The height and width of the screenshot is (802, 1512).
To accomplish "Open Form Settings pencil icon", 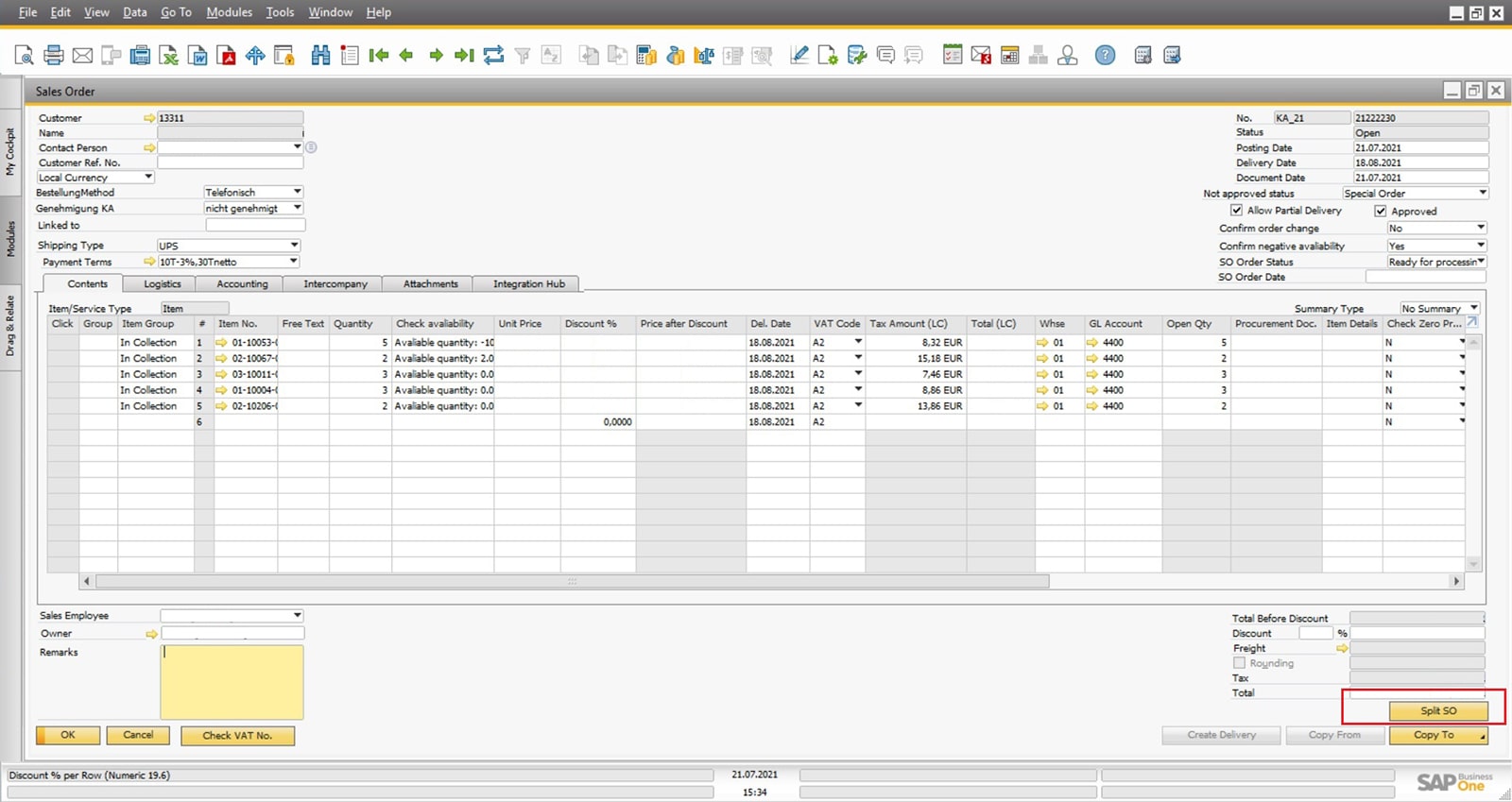I will click(x=799, y=56).
